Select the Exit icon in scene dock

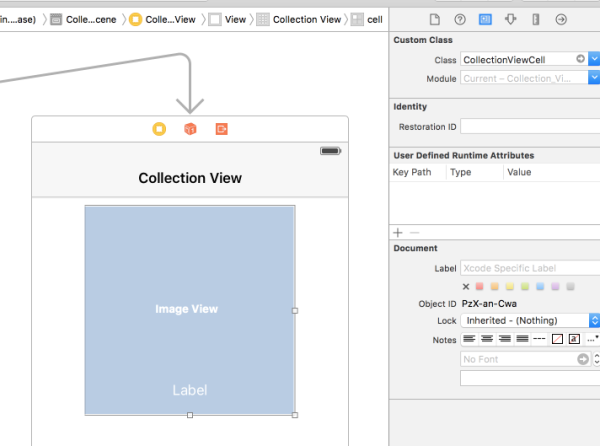tap(221, 129)
